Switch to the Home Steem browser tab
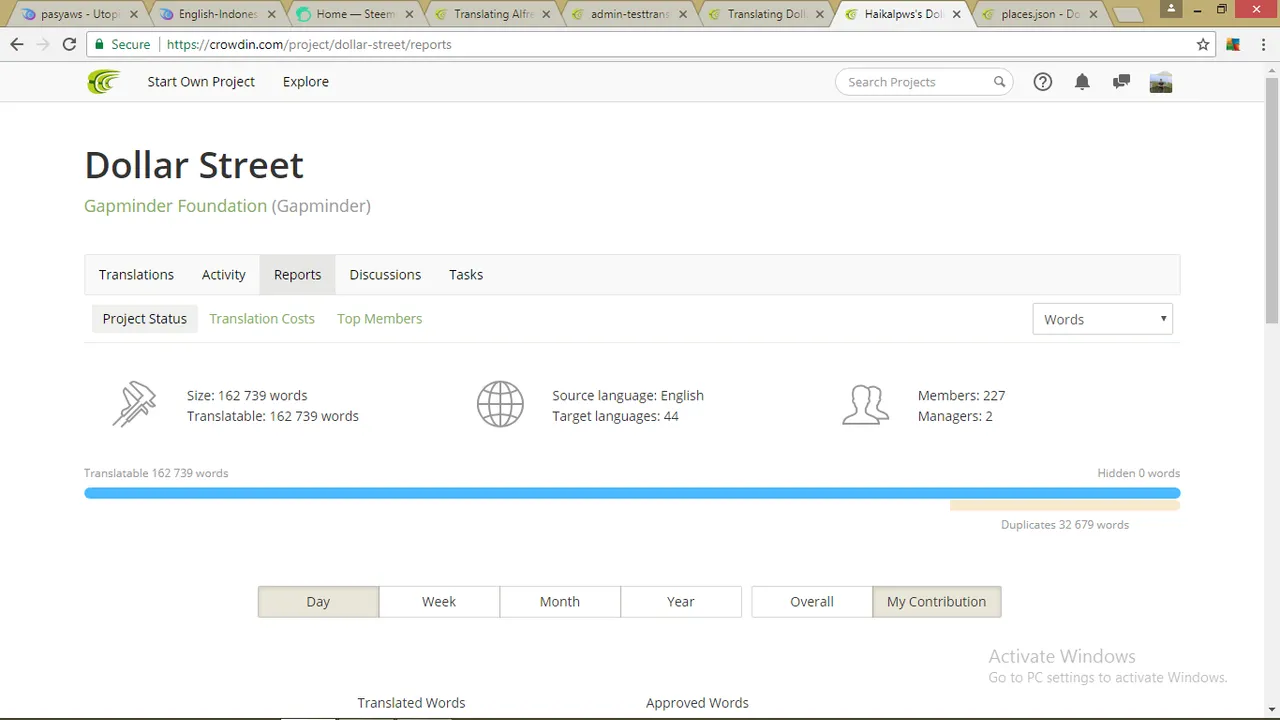This screenshot has width=1280, height=720. (x=353, y=15)
